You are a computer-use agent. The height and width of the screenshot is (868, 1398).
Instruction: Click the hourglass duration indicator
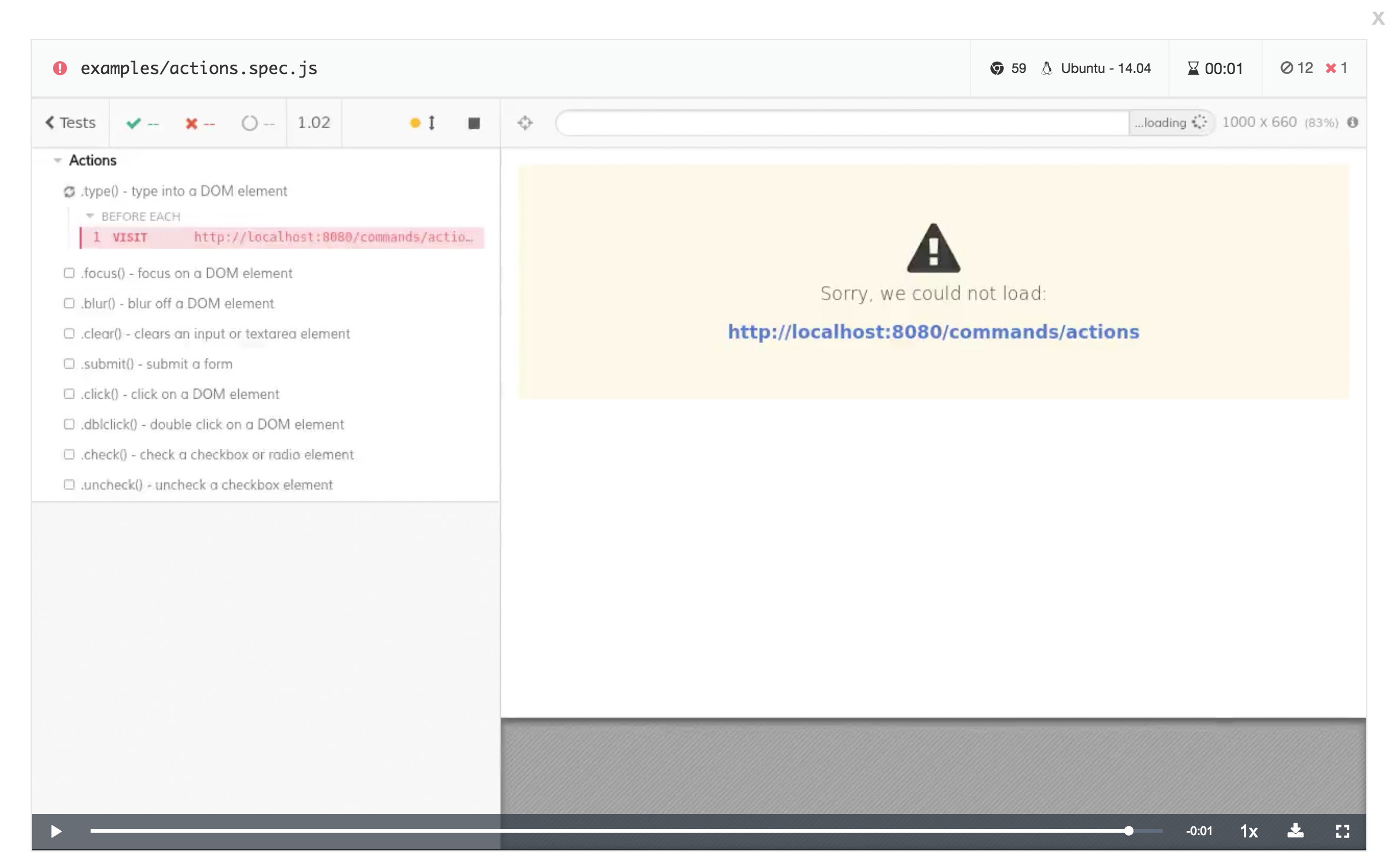(1192, 68)
